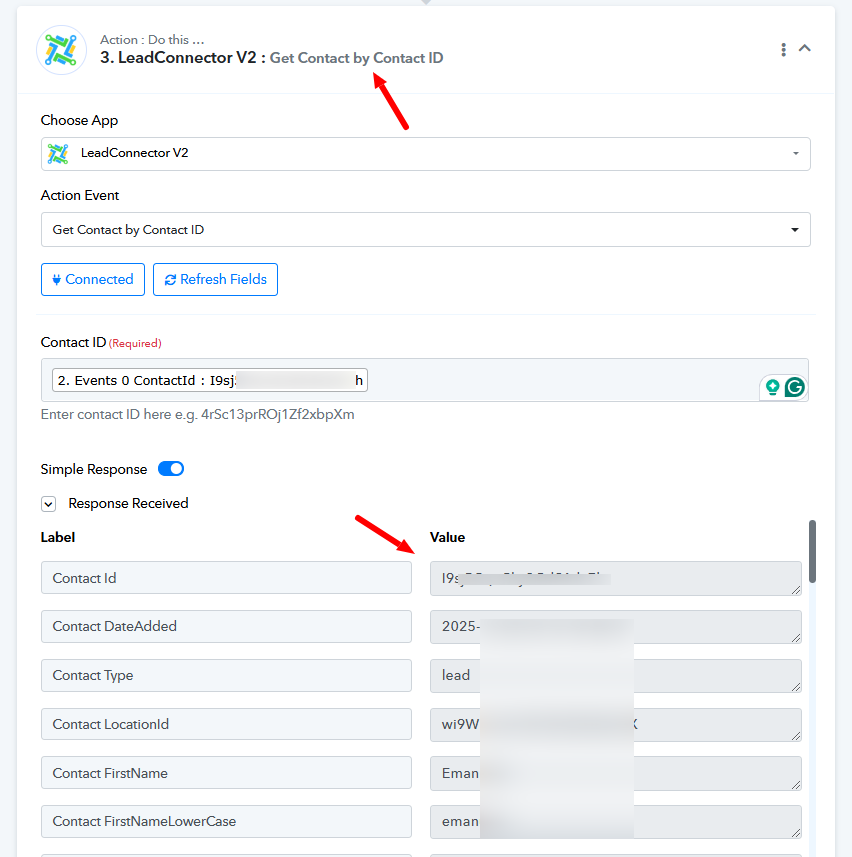The image size is (852, 857).
Task: Click the Grammarly icon in Contact ID field
Action: [x=795, y=388]
